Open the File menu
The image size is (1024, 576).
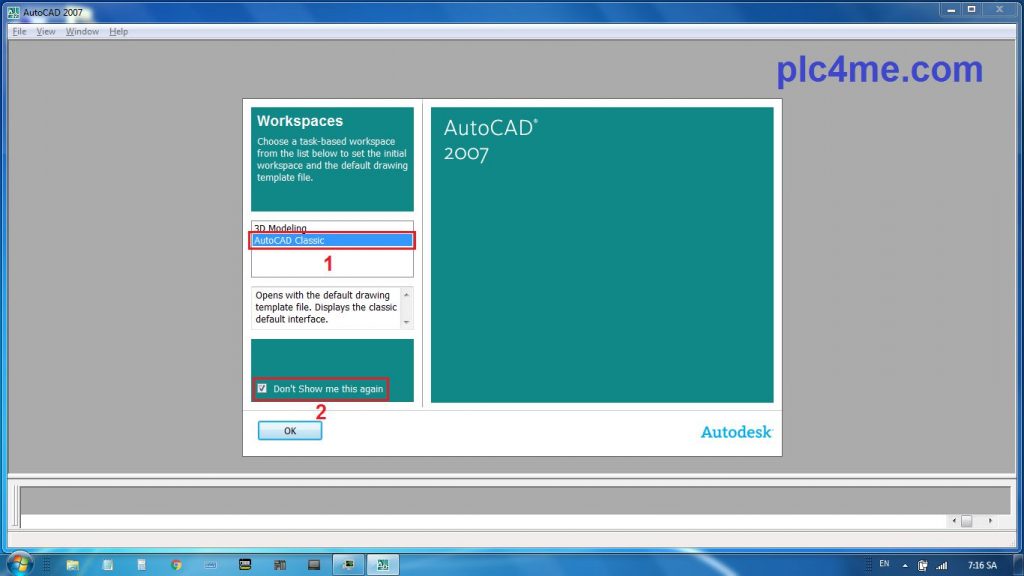click(x=19, y=32)
